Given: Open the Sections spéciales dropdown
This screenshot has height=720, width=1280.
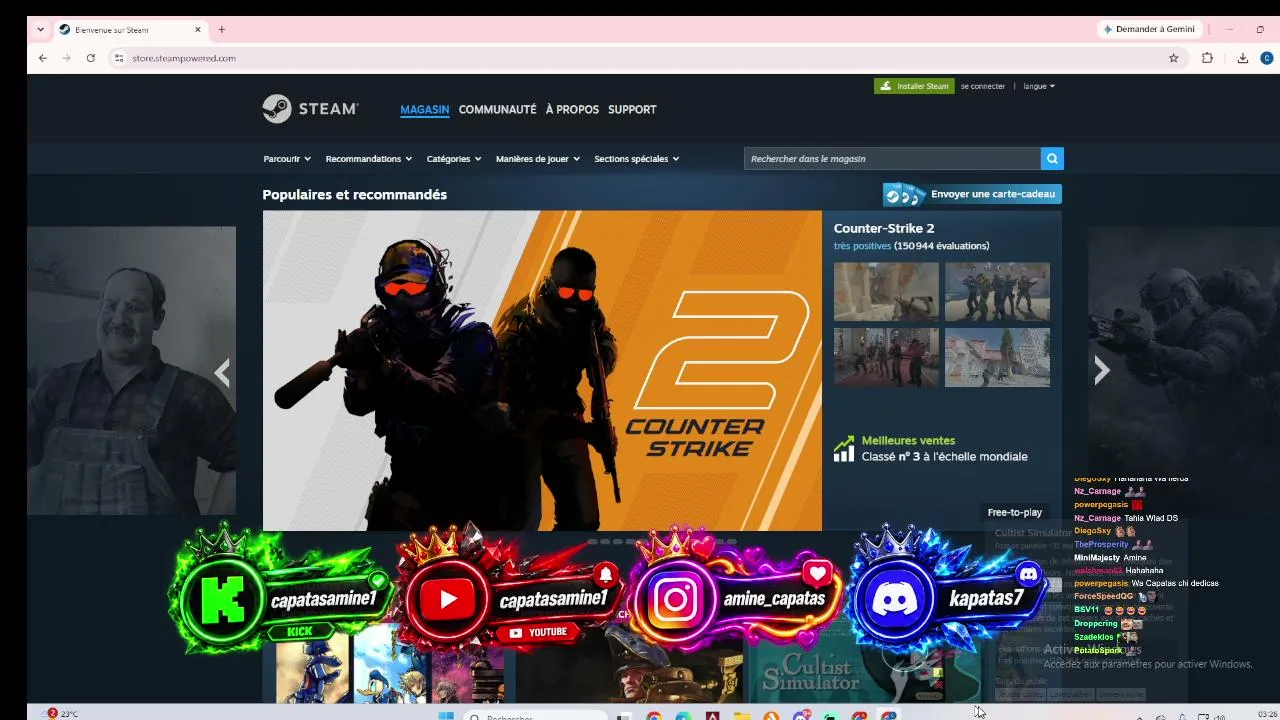Looking at the screenshot, I should coord(637,159).
